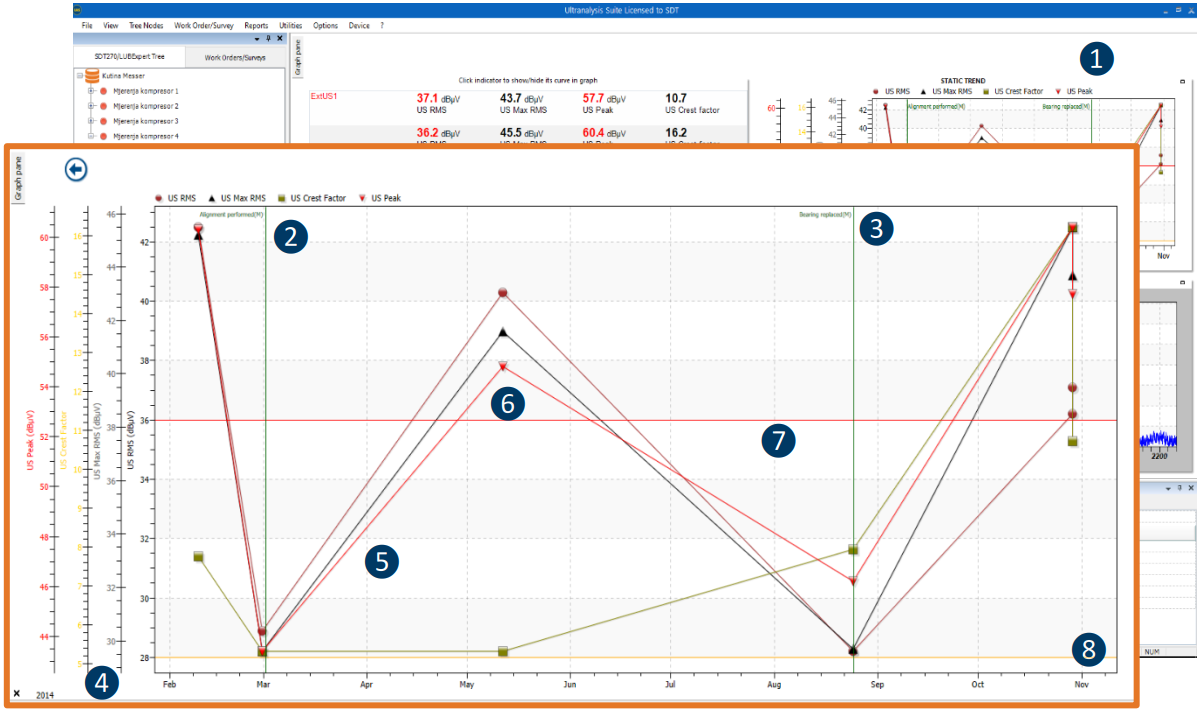1201x713 pixels.
Task: Open the Reports menu
Action: [255, 25]
